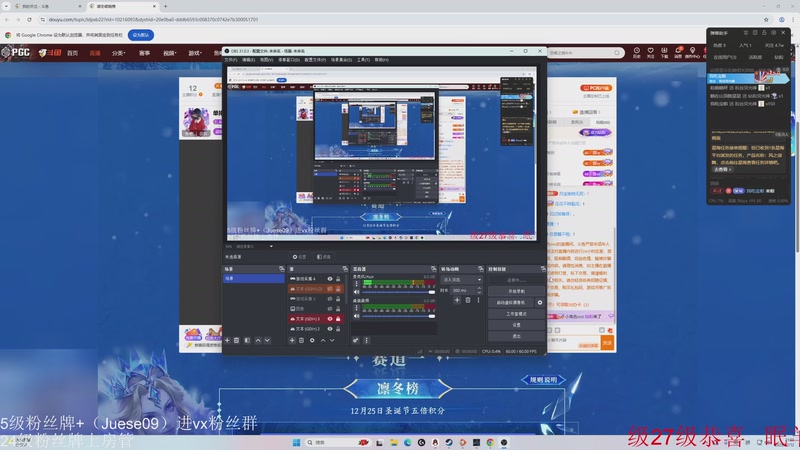800x450 pixels.
Task: Click 开始录制 button in OBS controls
Action: 516,291
